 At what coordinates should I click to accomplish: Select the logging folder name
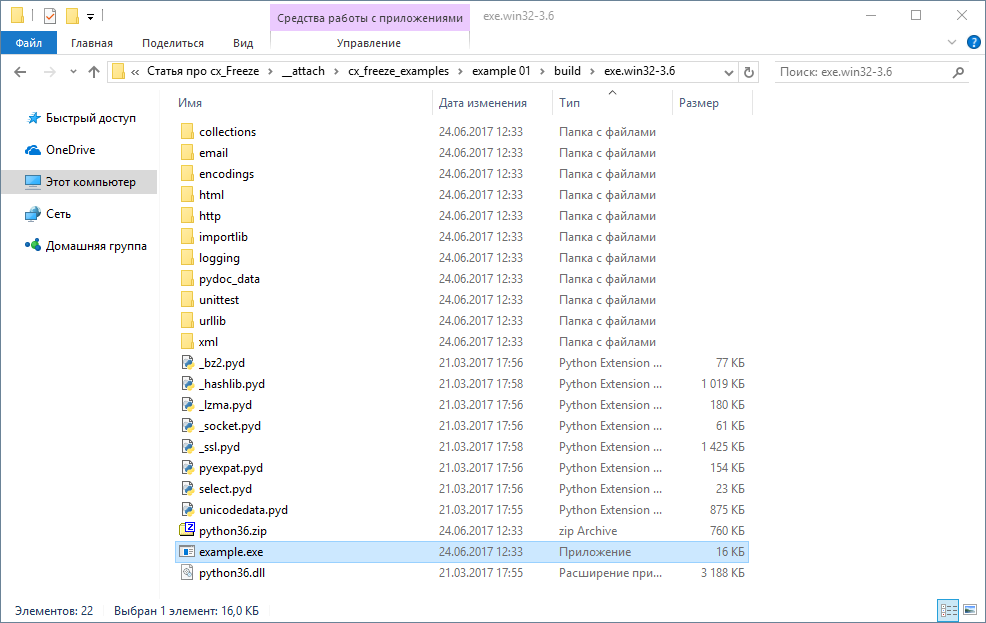coord(219,258)
